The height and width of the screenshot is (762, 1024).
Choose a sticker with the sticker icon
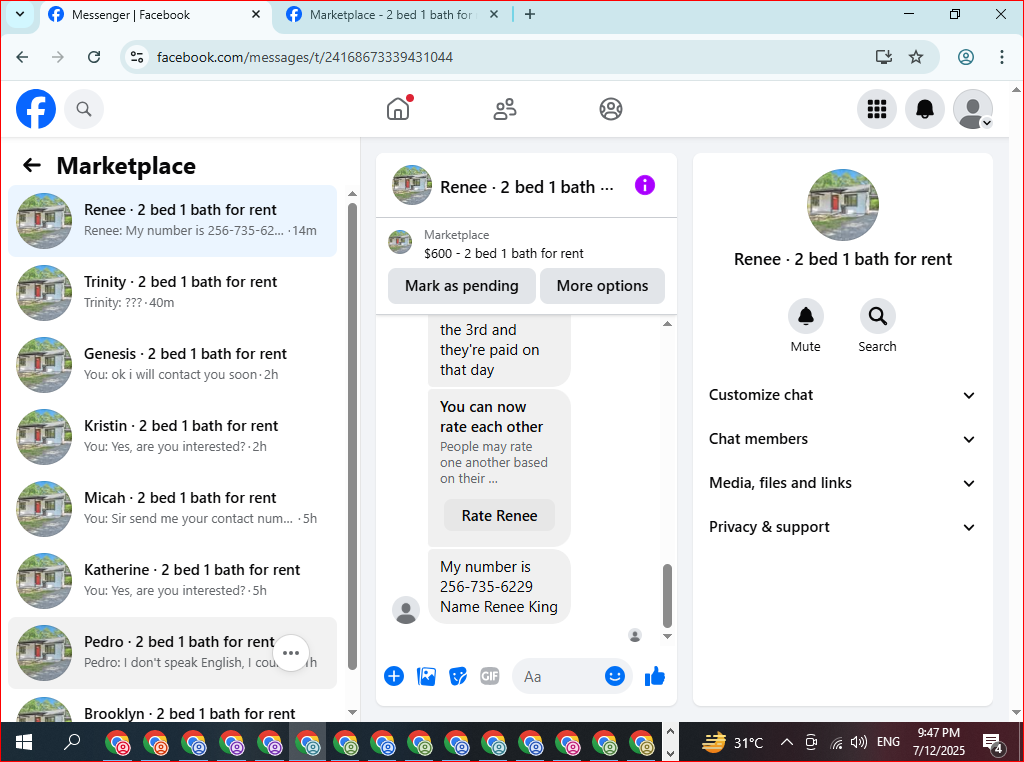pyautogui.click(x=458, y=676)
